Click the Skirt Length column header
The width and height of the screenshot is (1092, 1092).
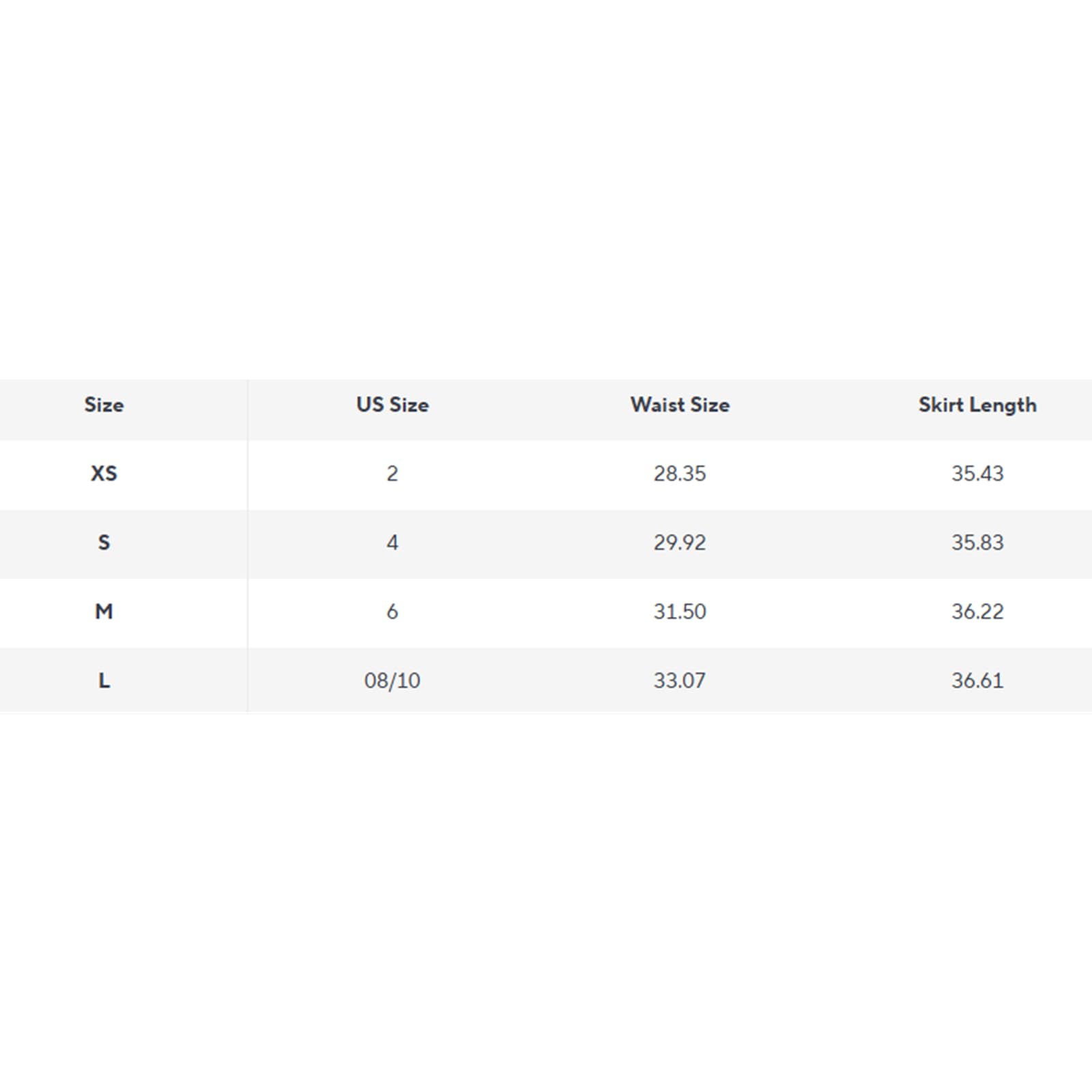click(977, 405)
